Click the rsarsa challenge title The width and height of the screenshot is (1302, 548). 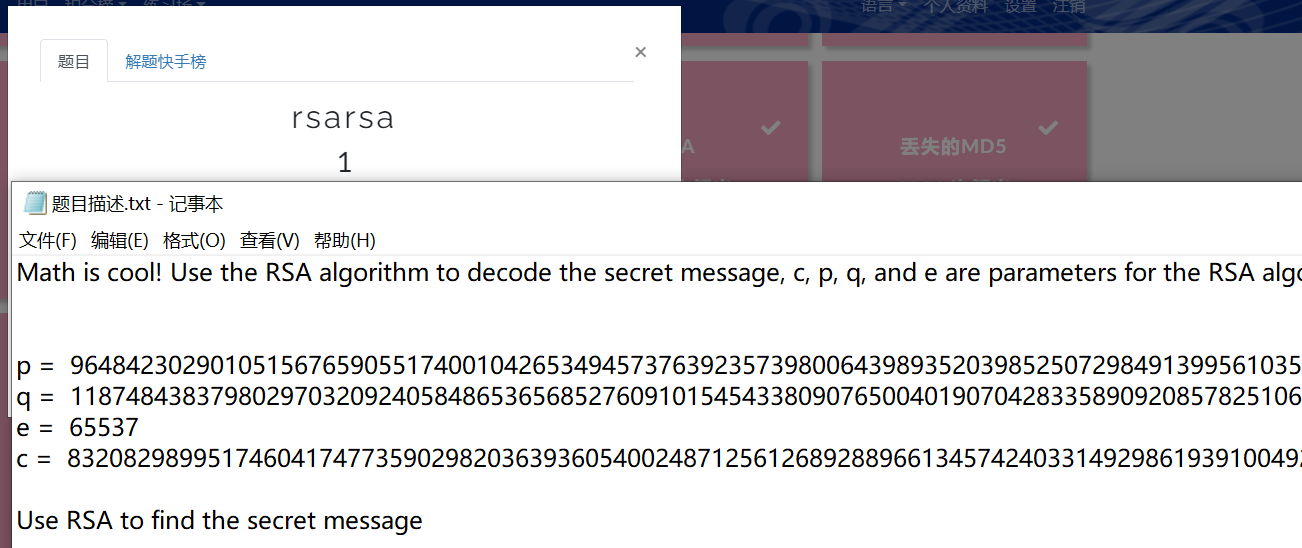coord(343,118)
